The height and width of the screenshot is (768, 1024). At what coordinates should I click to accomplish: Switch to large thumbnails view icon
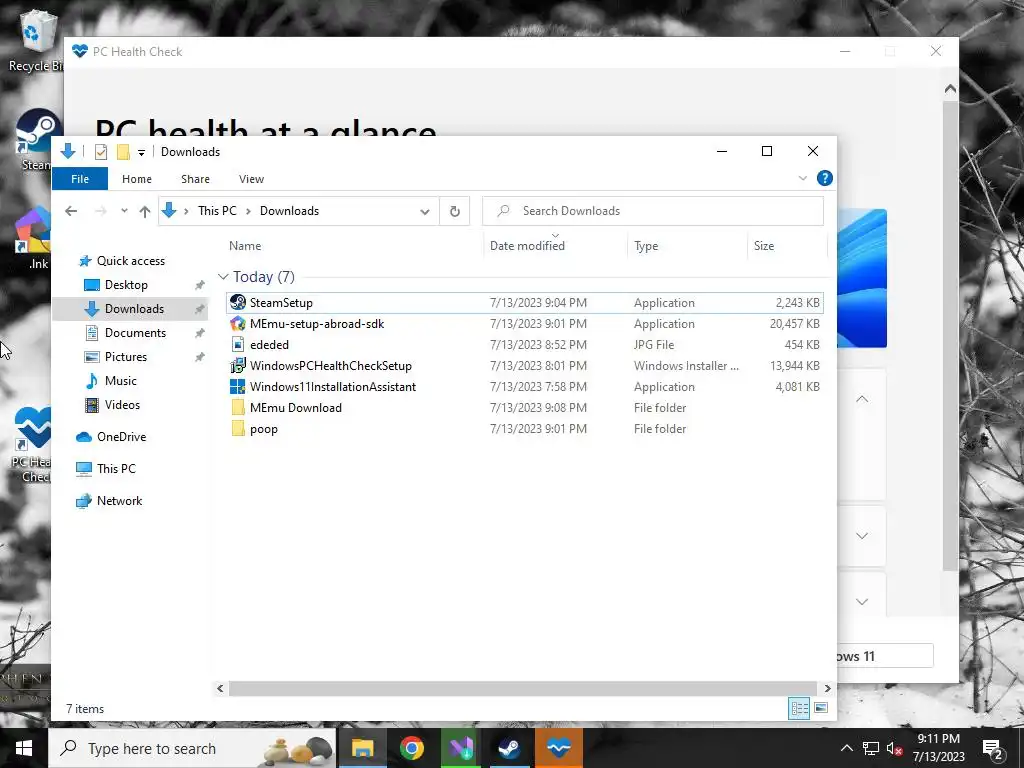(x=821, y=709)
